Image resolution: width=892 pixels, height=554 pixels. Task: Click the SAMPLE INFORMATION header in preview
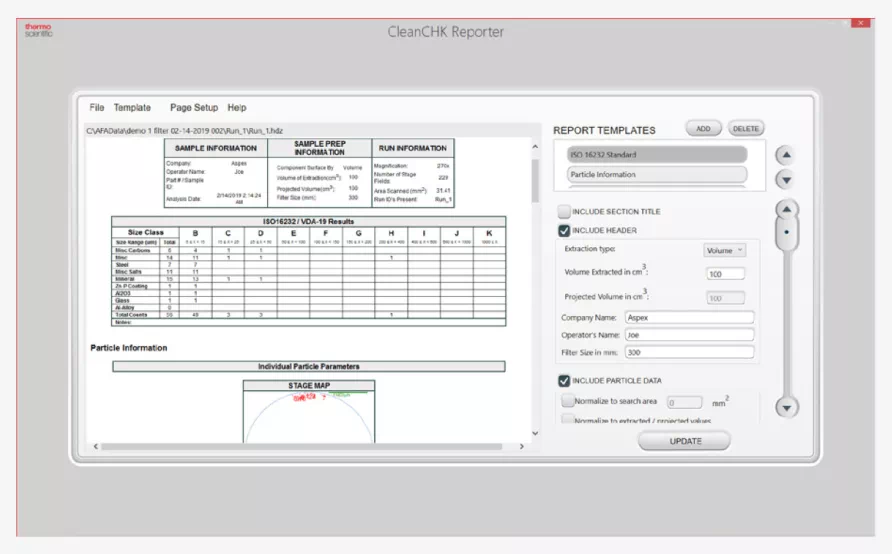216,148
